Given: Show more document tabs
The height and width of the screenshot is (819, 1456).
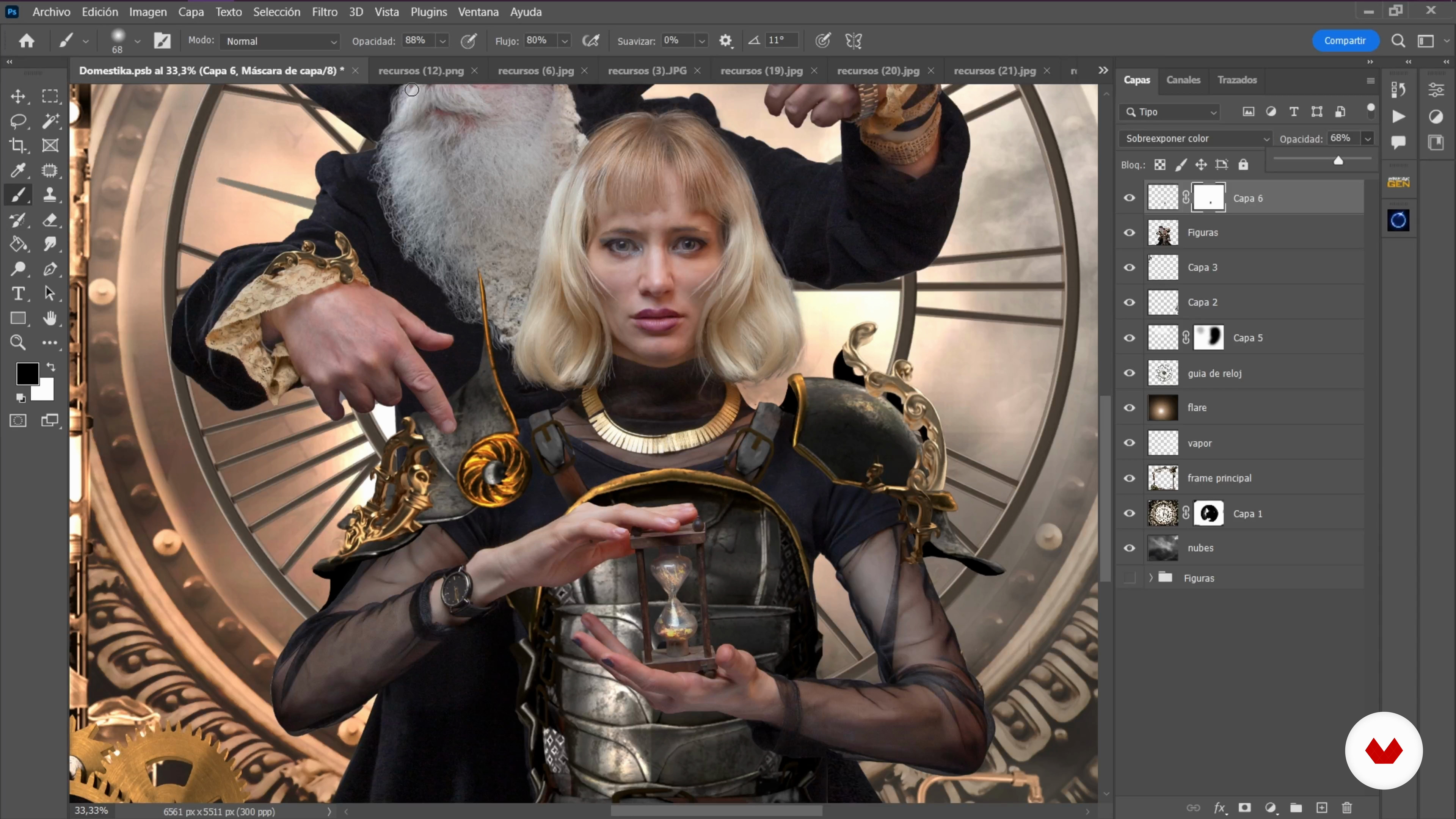Looking at the screenshot, I should coord(1103,71).
